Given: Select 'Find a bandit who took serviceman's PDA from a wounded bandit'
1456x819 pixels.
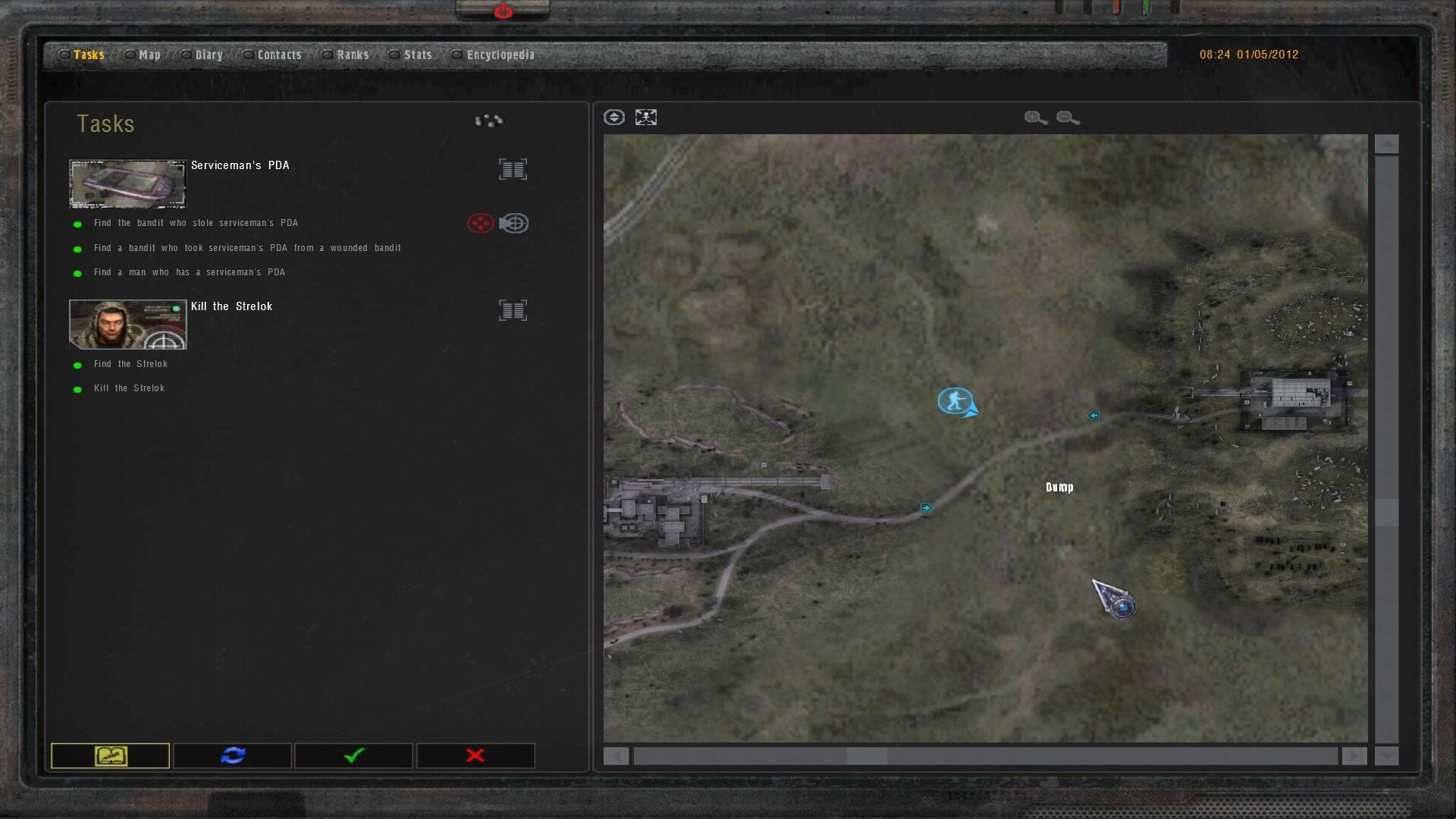Looking at the screenshot, I should 247,248.
